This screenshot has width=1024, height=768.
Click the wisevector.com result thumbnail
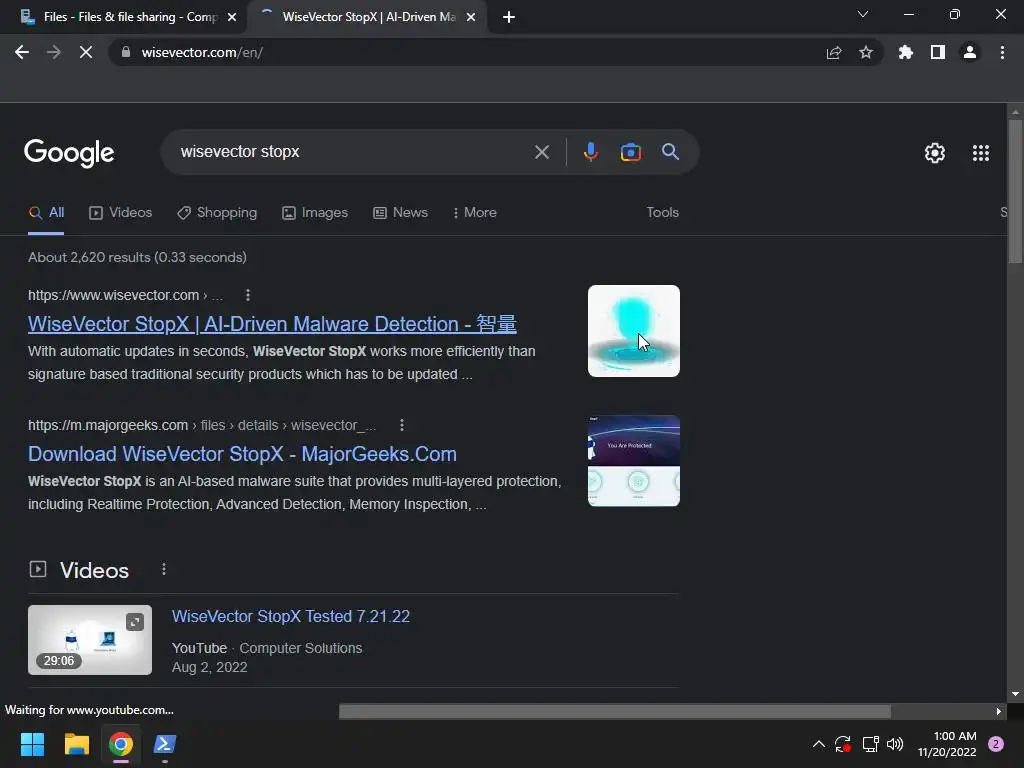pos(633,331)
